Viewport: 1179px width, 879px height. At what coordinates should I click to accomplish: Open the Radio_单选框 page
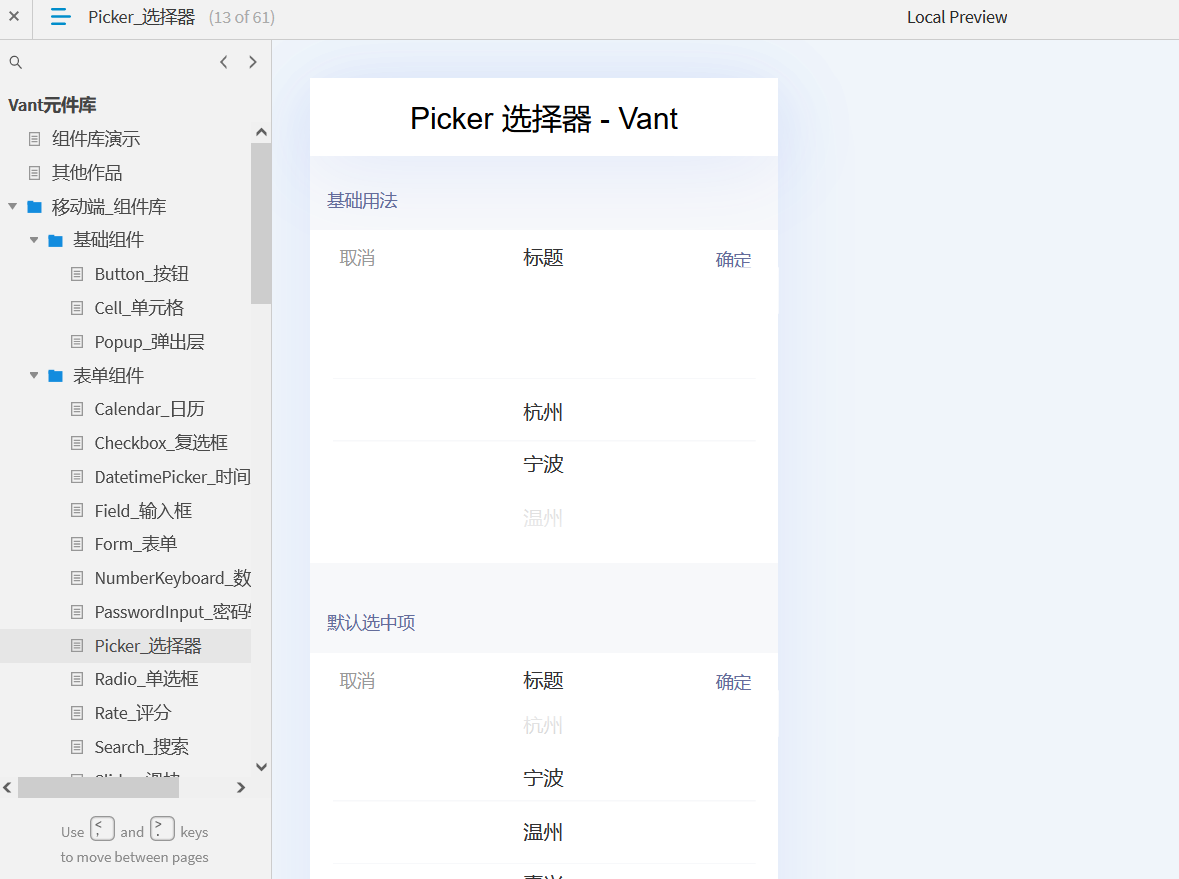point(147,680)
